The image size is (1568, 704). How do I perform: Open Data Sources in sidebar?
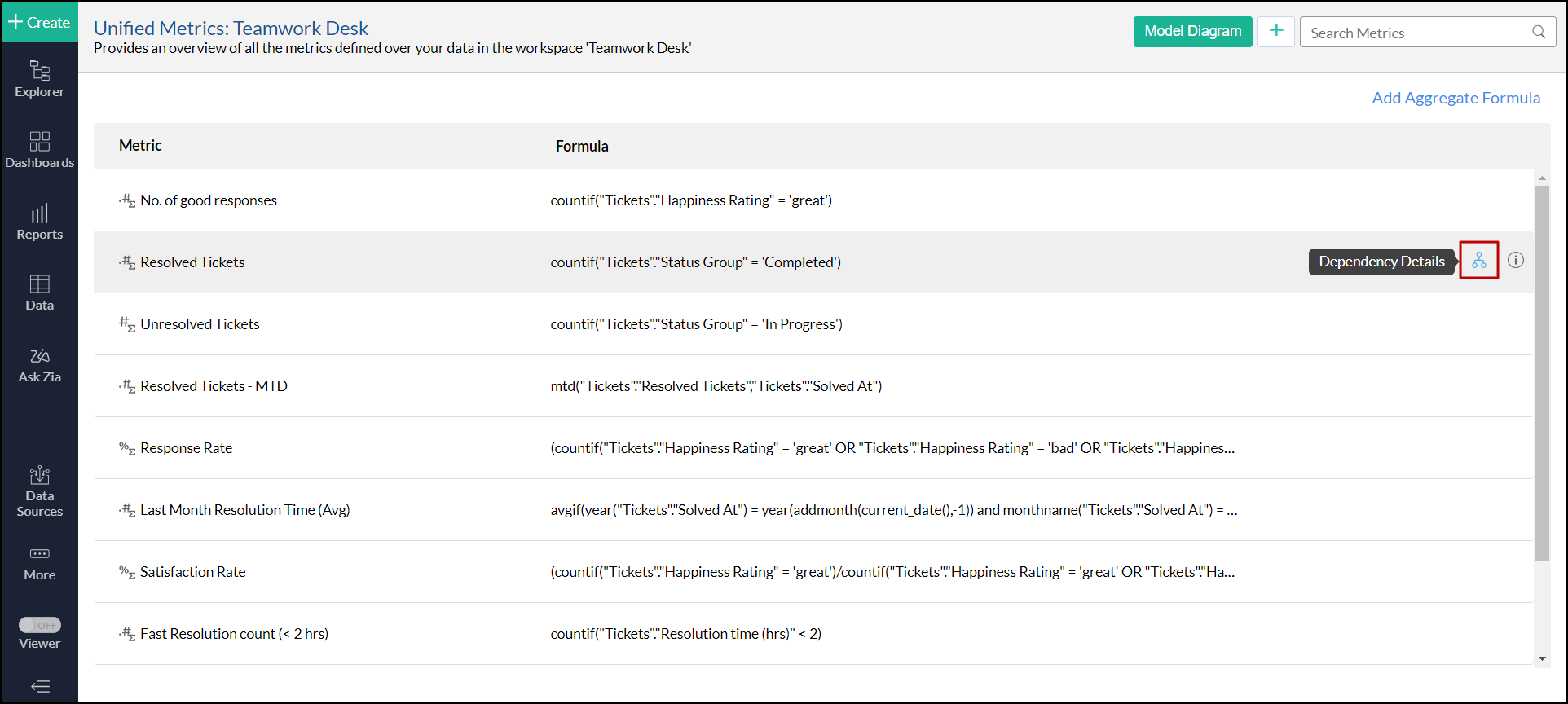click(x=39, y=491)
